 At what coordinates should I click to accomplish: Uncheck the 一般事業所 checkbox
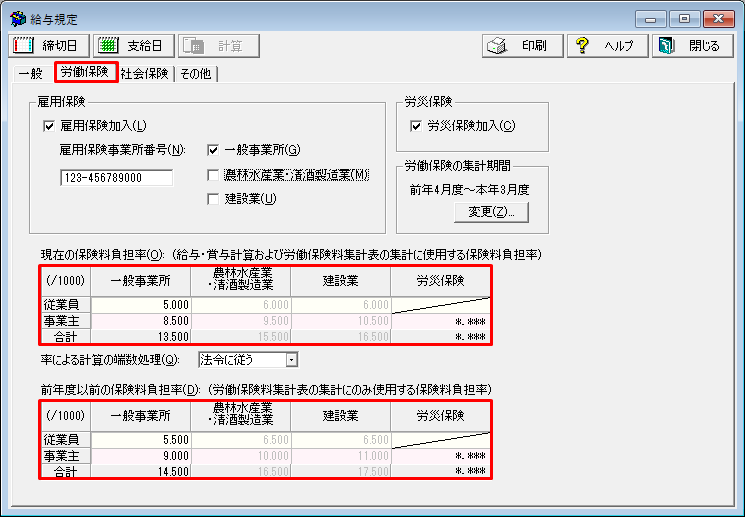pos(213,151)
